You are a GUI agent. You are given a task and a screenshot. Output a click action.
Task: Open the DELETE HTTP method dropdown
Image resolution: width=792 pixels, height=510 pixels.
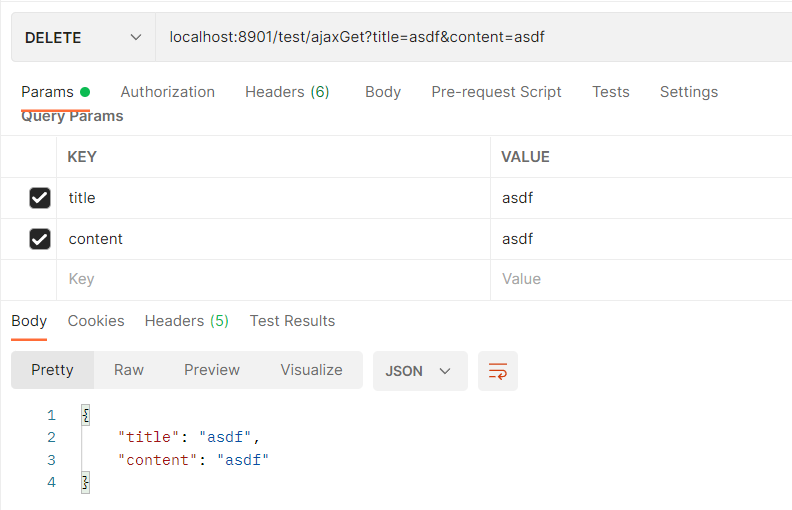pos(83,37)
